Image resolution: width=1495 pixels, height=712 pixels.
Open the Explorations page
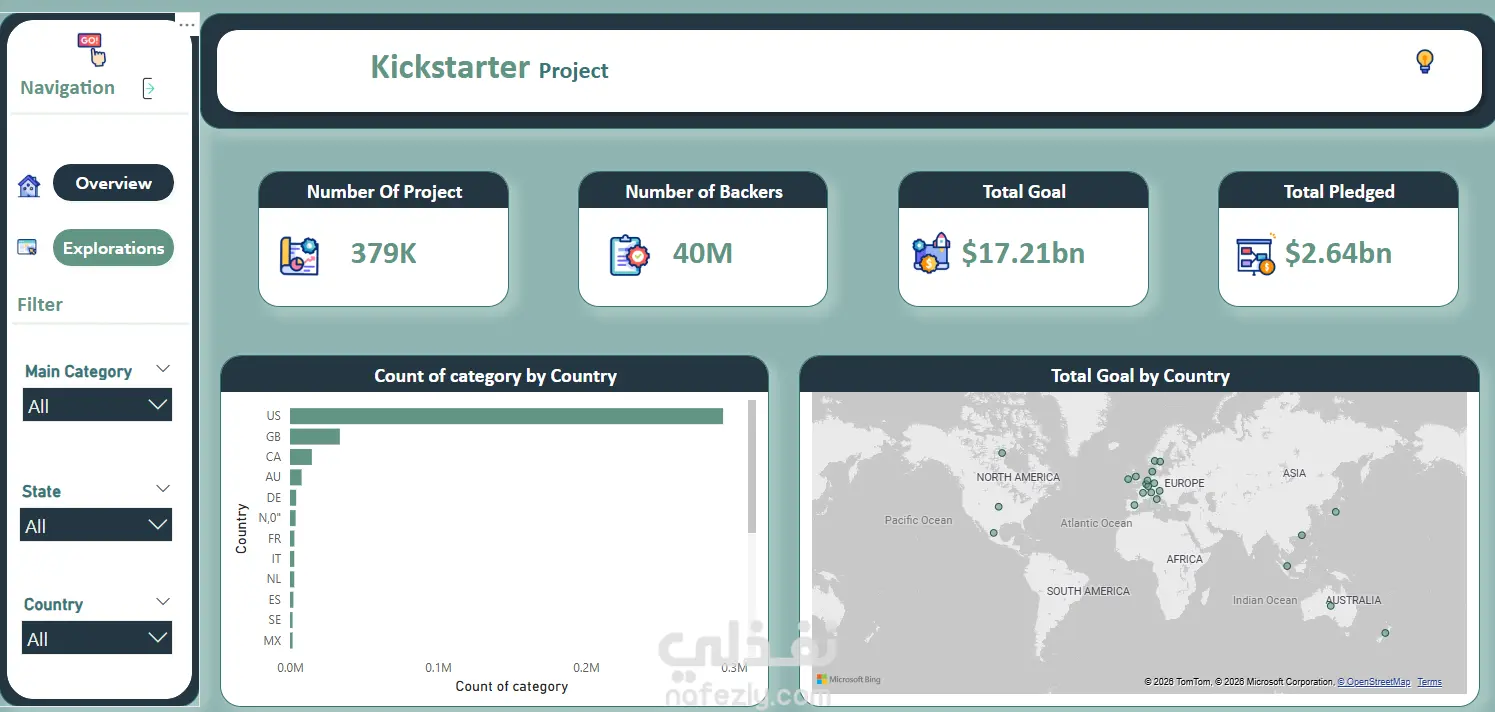click(113, 248)
